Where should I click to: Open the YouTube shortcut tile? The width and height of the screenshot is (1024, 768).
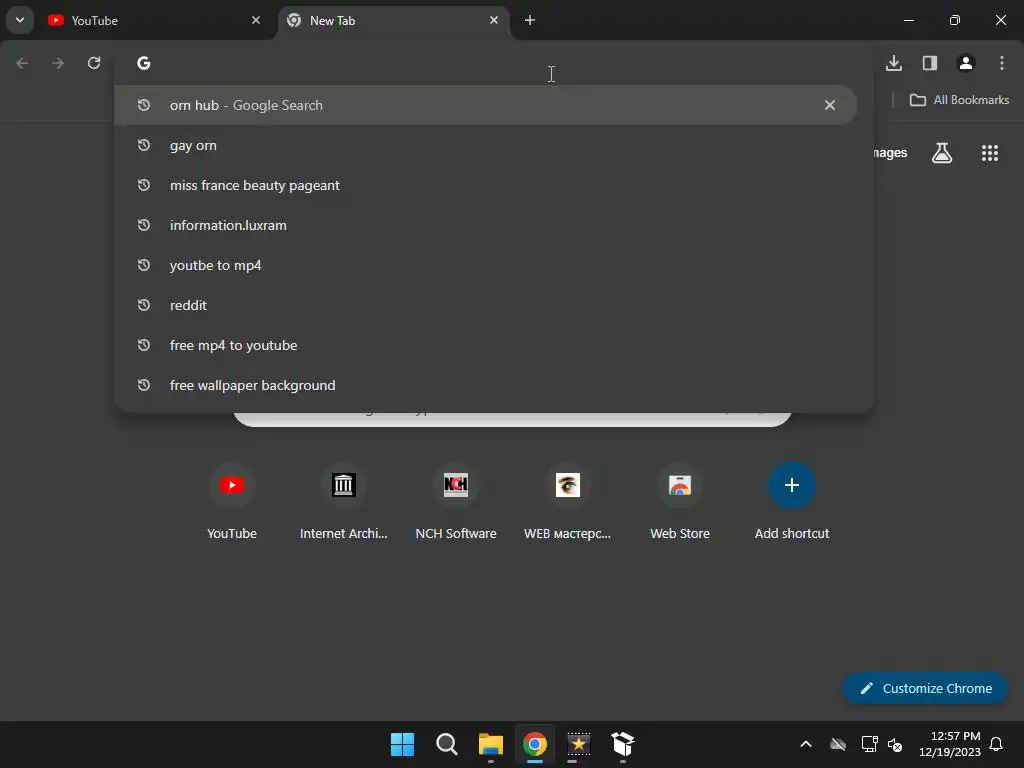(x=232, y=502)
